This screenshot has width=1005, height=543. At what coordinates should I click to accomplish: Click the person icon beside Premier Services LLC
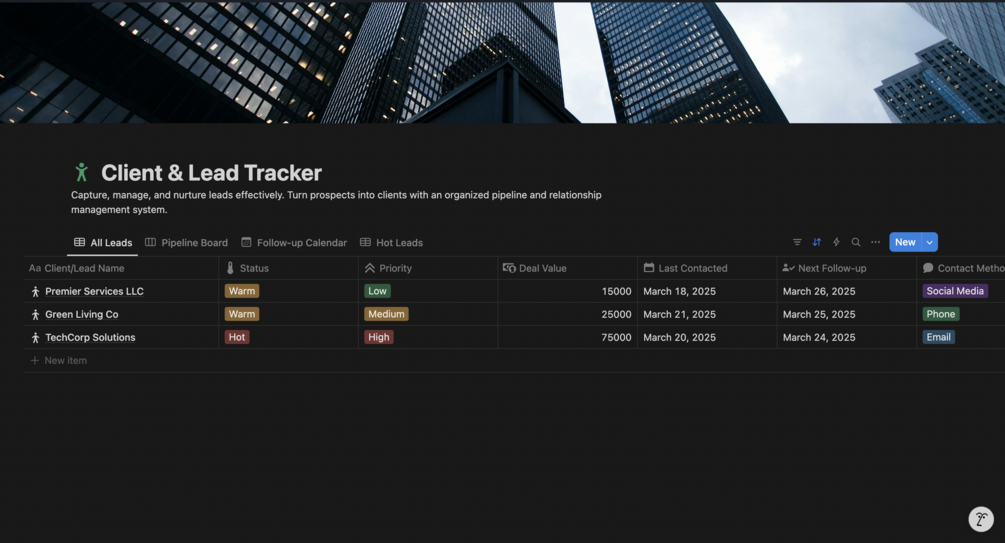(35, 292)
